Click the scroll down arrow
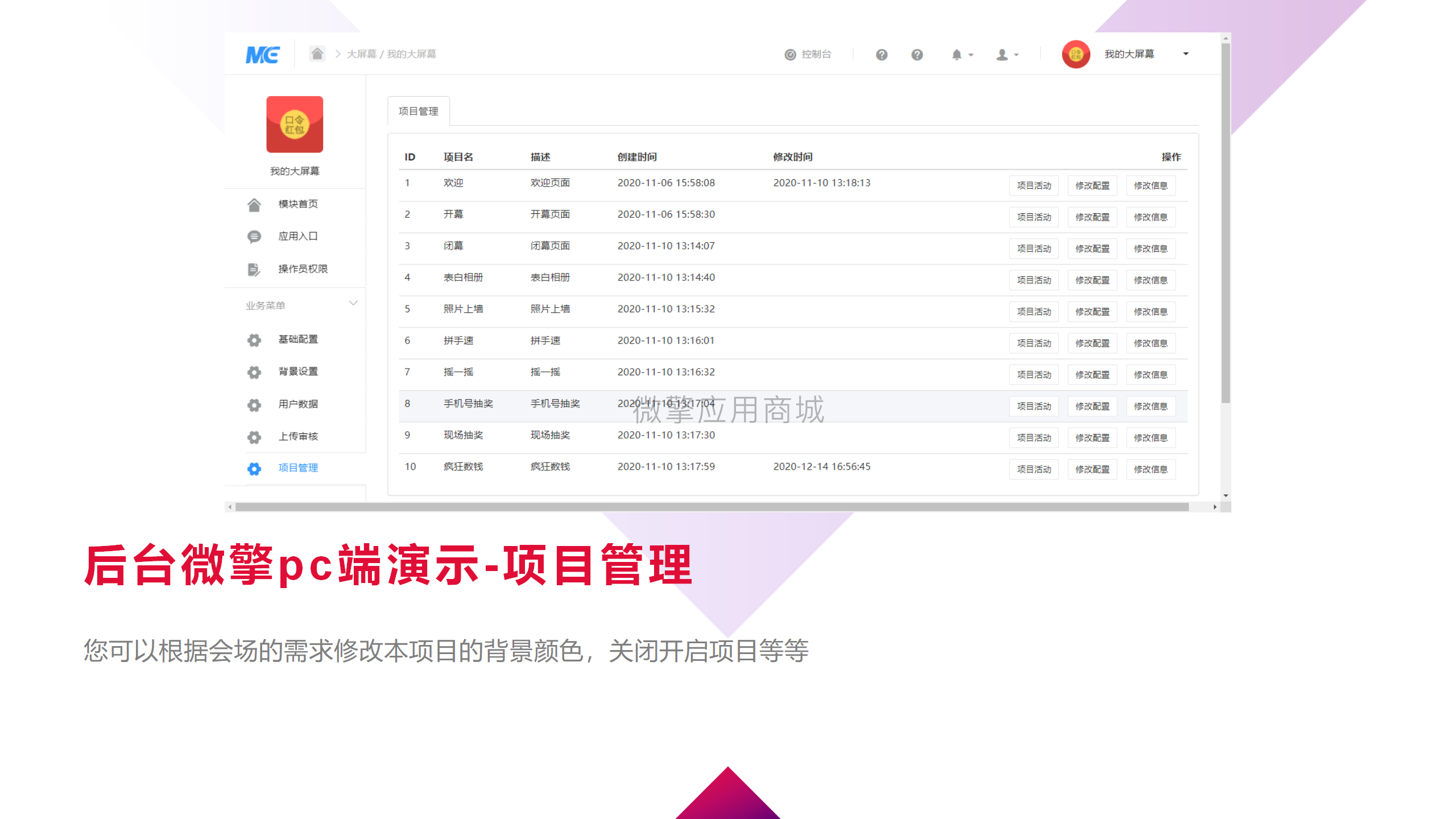Image resolution: width=1456 pixels, height=819 pixels. coord(1226,495)
